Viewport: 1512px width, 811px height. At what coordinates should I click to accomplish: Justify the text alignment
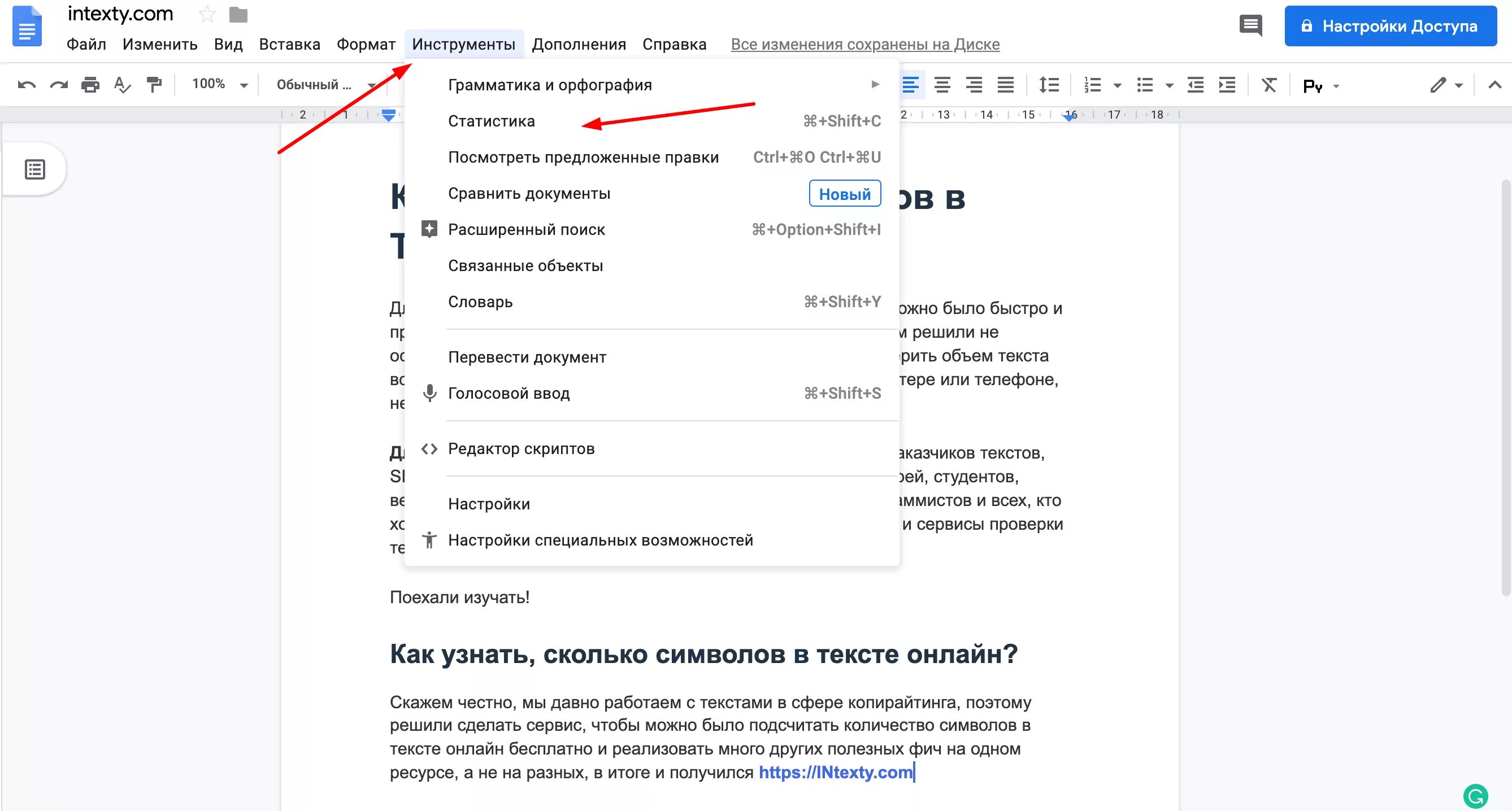click(1005, 85)
